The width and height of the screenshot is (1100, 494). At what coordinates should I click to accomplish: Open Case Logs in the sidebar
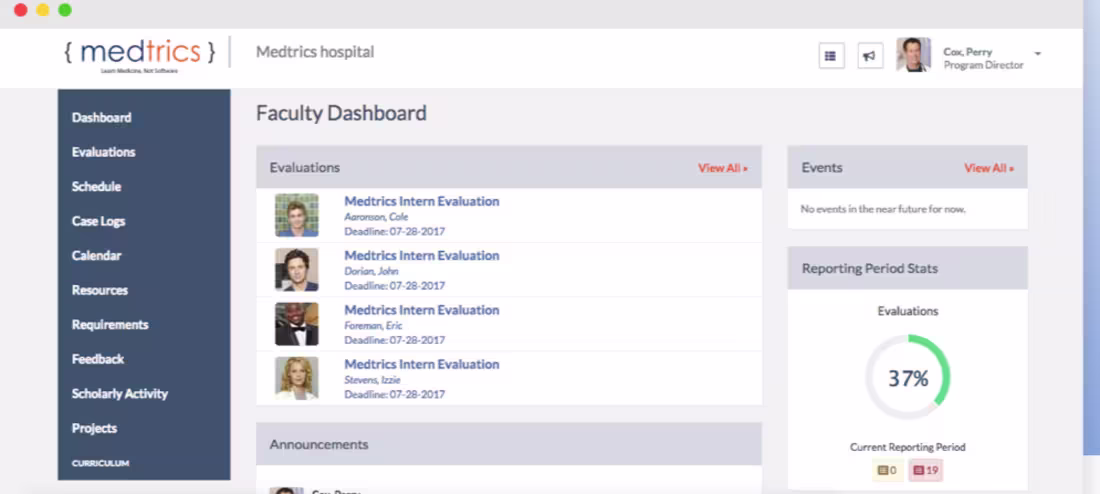[98, 221]
